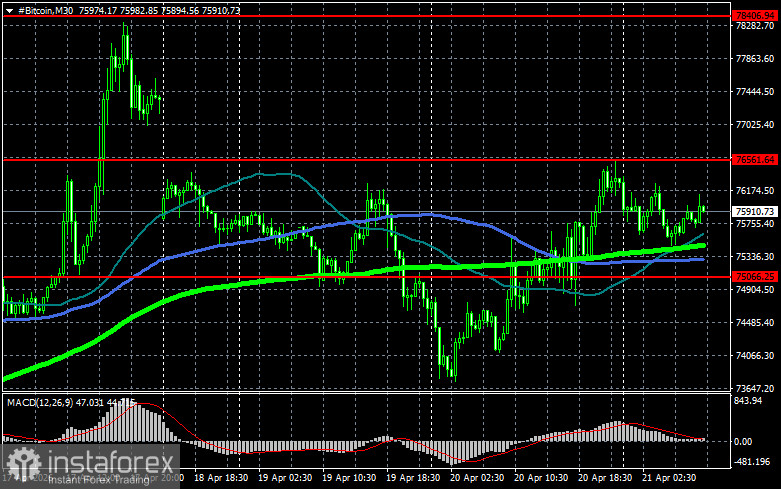
Task: Click the 74904.50 price axis label
Action: pyautogui.click(x=755, y=289)
